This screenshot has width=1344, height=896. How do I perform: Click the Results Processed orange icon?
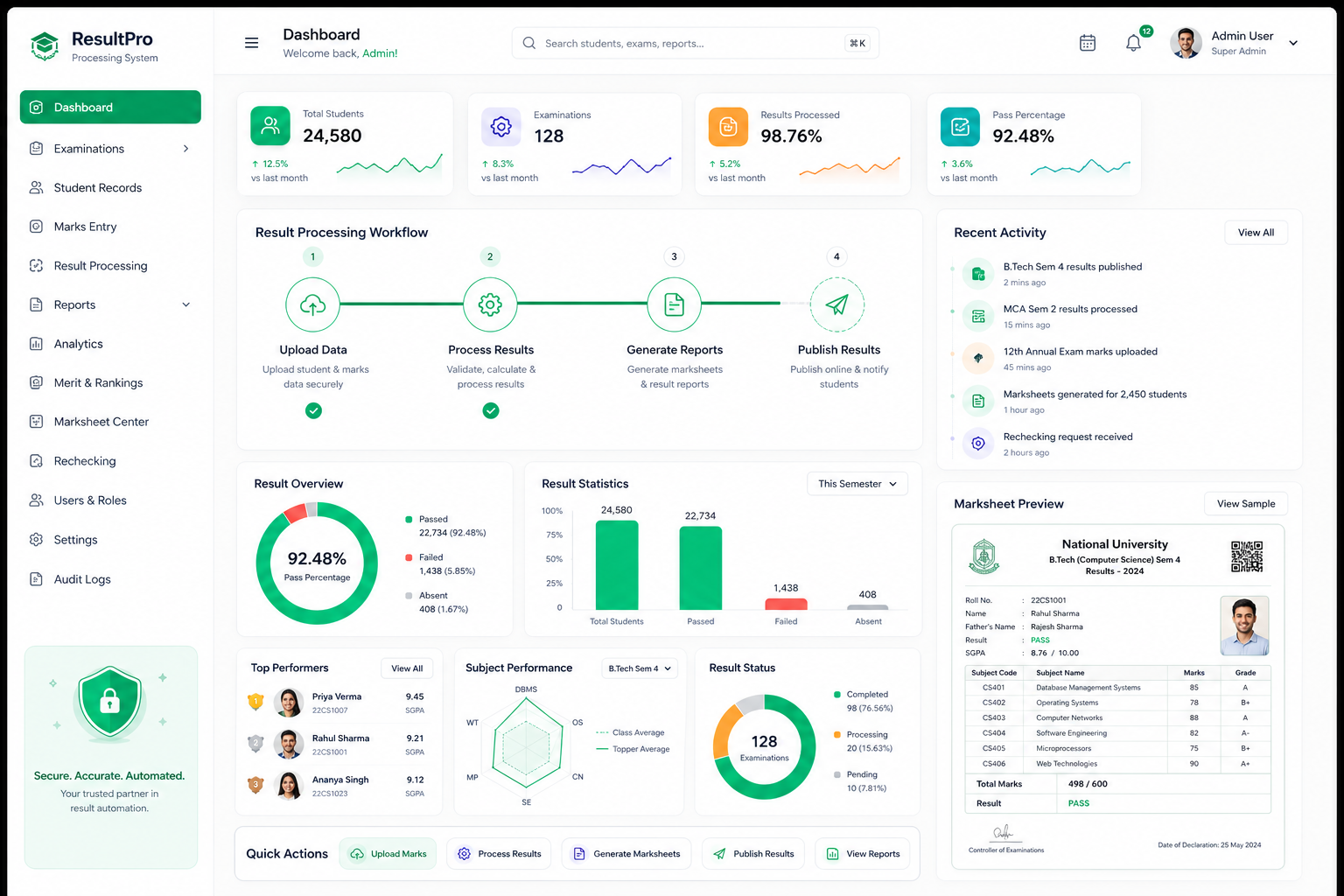[x=728, y=127]
